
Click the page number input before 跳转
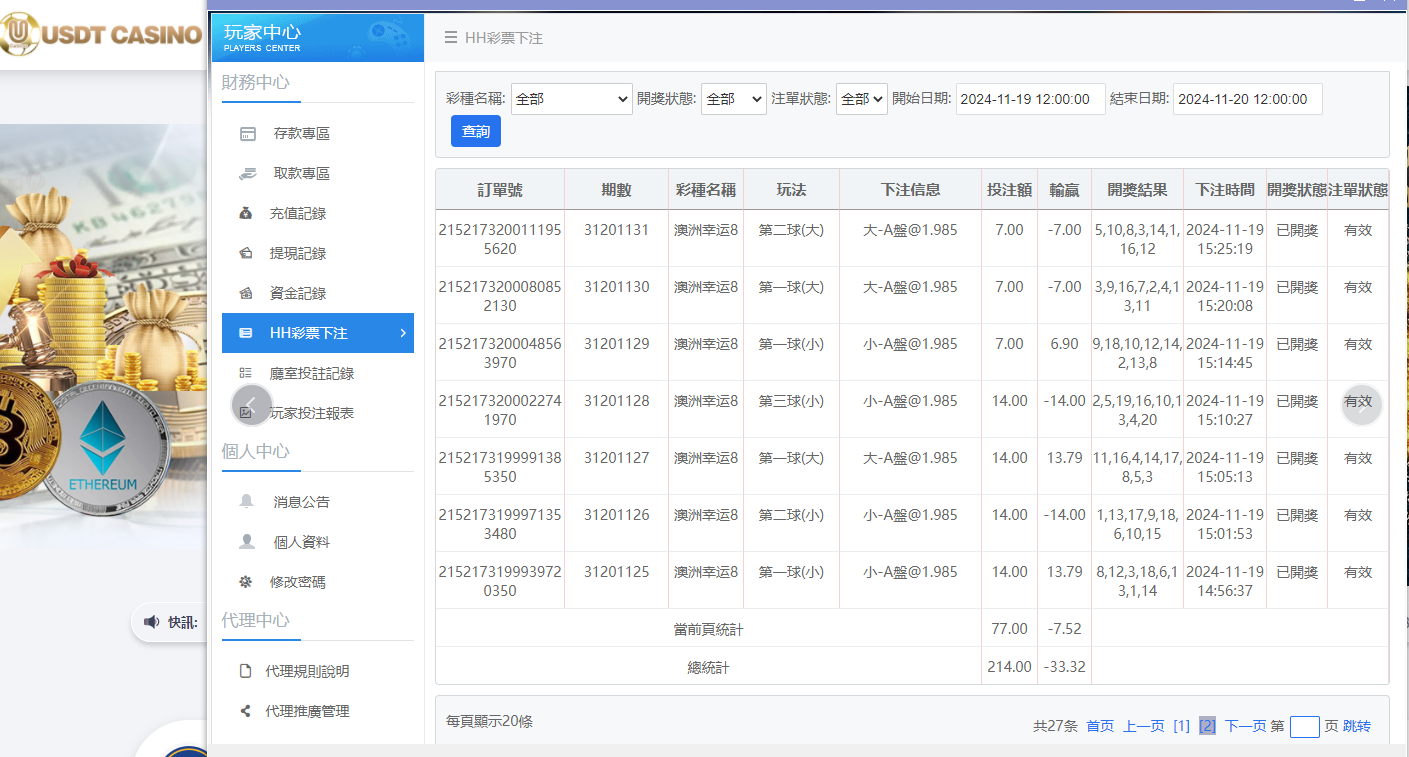coord(1305,727)
